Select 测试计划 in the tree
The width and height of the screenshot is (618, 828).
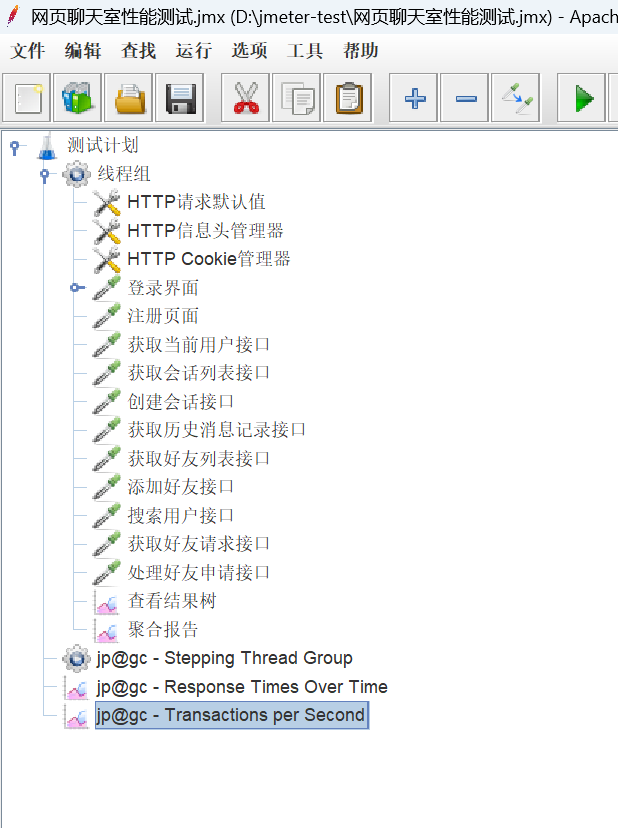coord(103,145)
